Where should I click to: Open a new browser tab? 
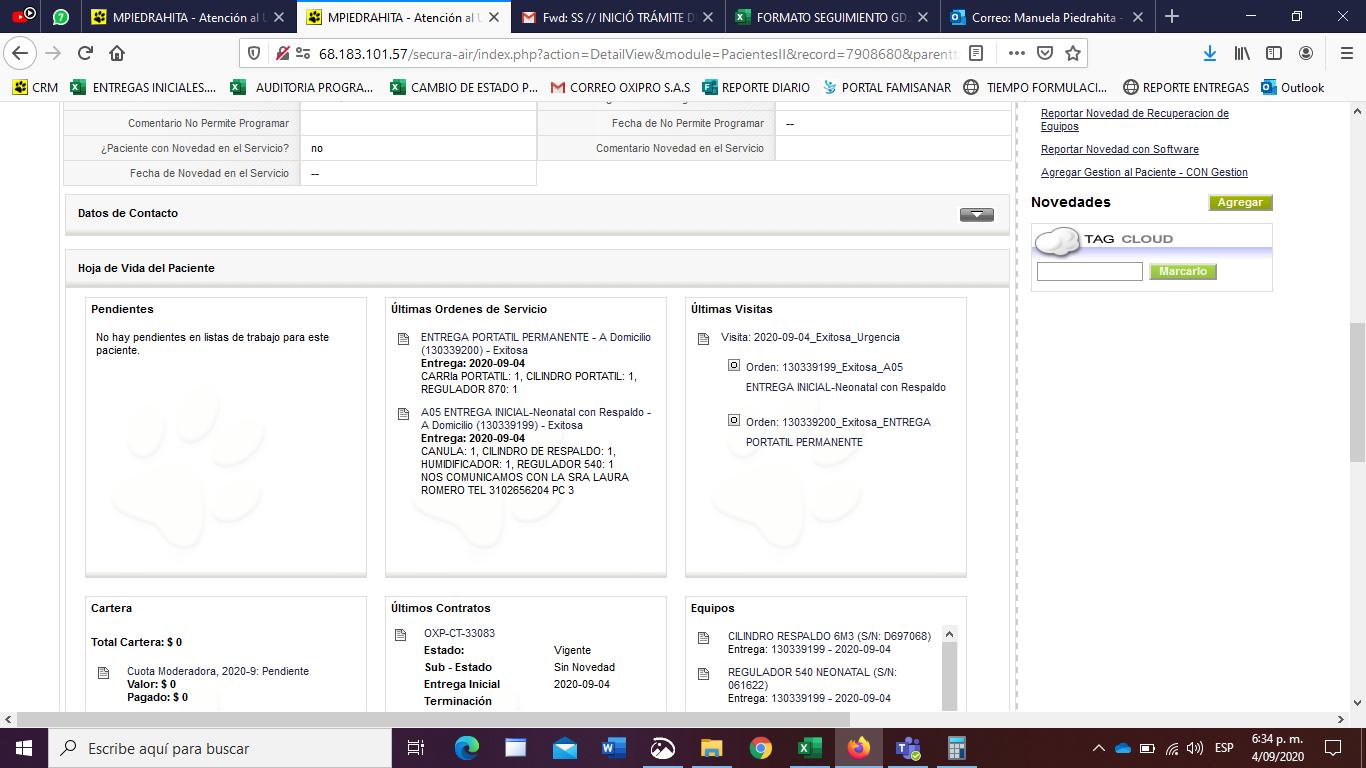[x=1172, y=16]
